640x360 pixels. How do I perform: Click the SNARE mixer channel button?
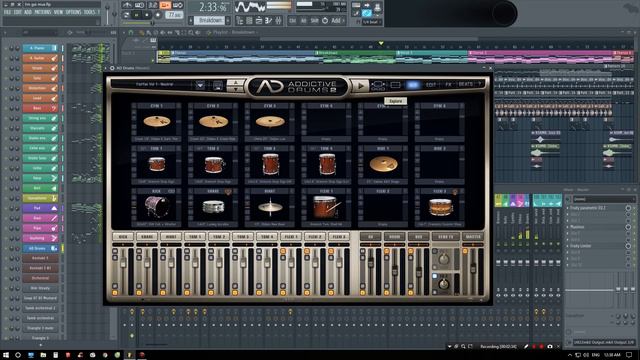pyautogui.click(x=147, y=236)
